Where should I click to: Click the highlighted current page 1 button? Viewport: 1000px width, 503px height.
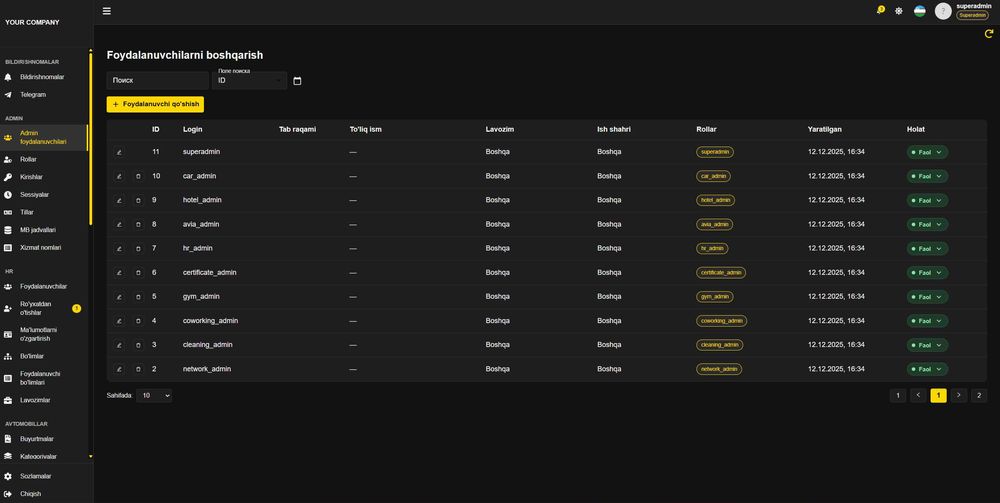pos(938,395)
